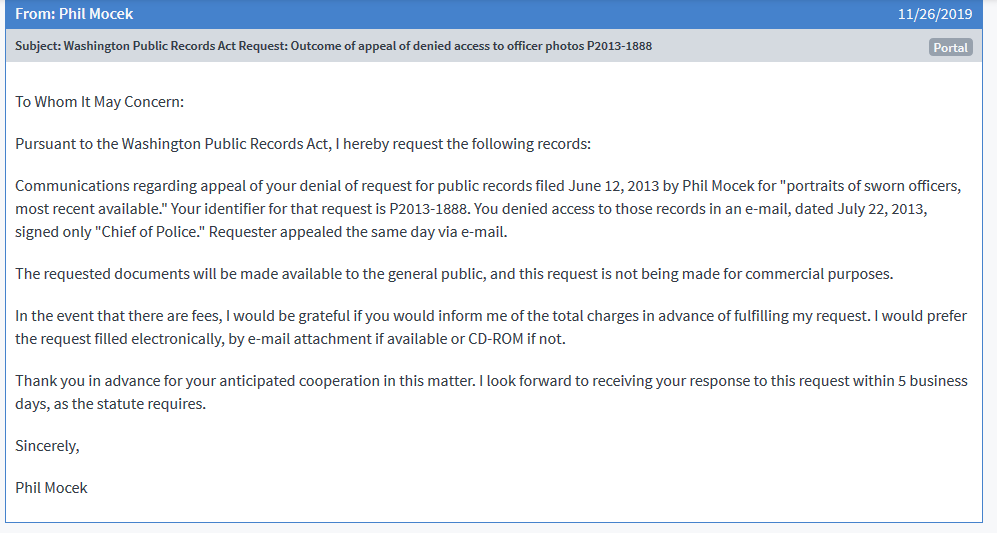Click the paragraph starting "Thank you in advance"
The image size is (997, 533).
[x=490, y=392]
